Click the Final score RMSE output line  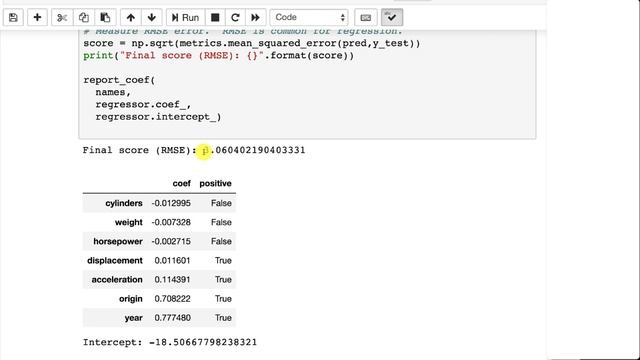click(194, 150)
